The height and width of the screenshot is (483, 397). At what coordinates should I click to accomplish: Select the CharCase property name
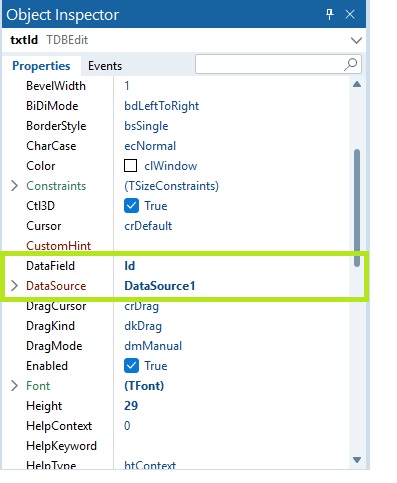[x=51, y=146]
